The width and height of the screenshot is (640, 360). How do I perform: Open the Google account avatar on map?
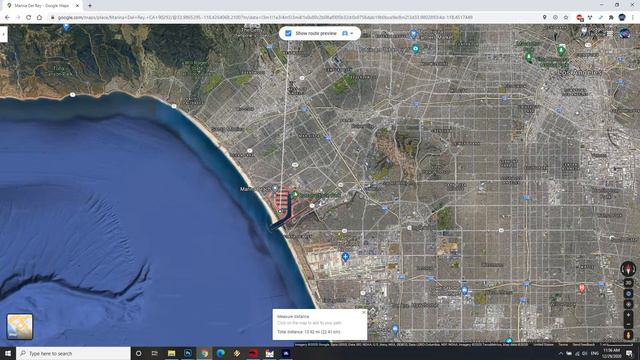point(624,33)
